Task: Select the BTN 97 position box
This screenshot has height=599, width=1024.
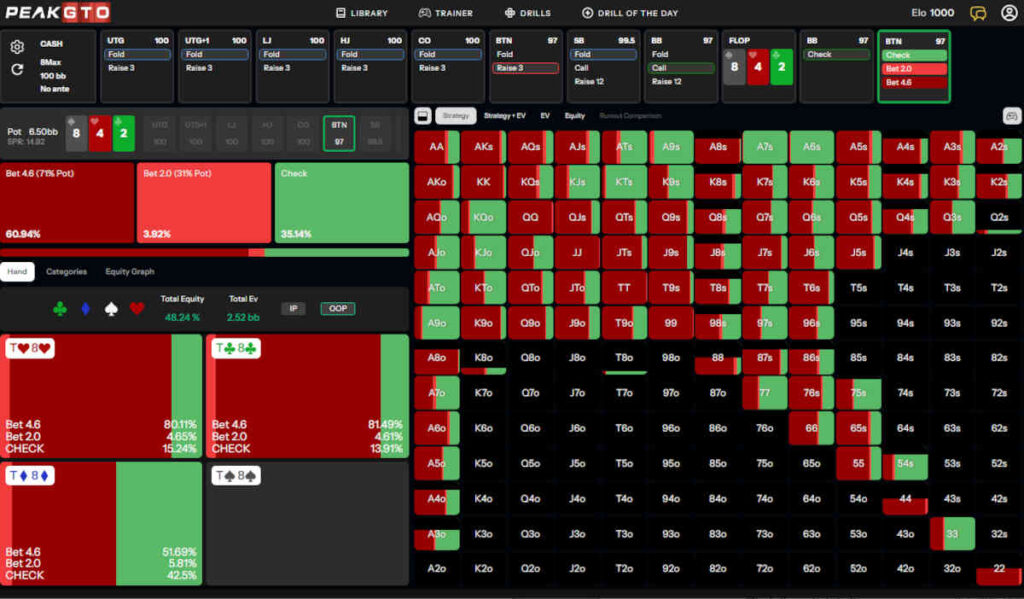Action: (x=339, y=132)
